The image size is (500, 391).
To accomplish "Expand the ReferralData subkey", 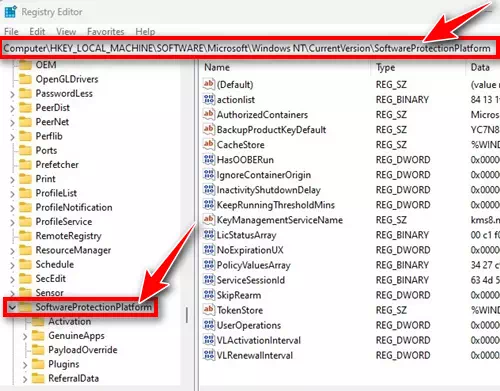I will coord(25,379).
